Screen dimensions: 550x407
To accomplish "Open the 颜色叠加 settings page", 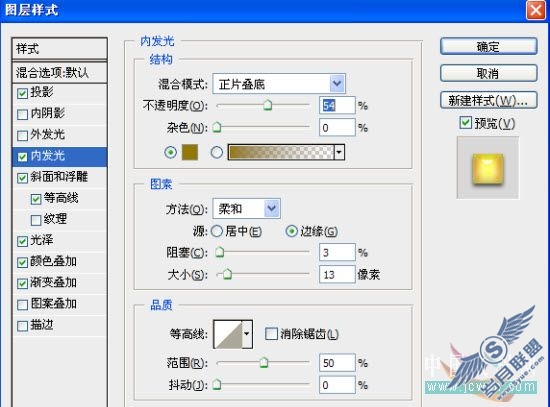I will click(53, 261).
